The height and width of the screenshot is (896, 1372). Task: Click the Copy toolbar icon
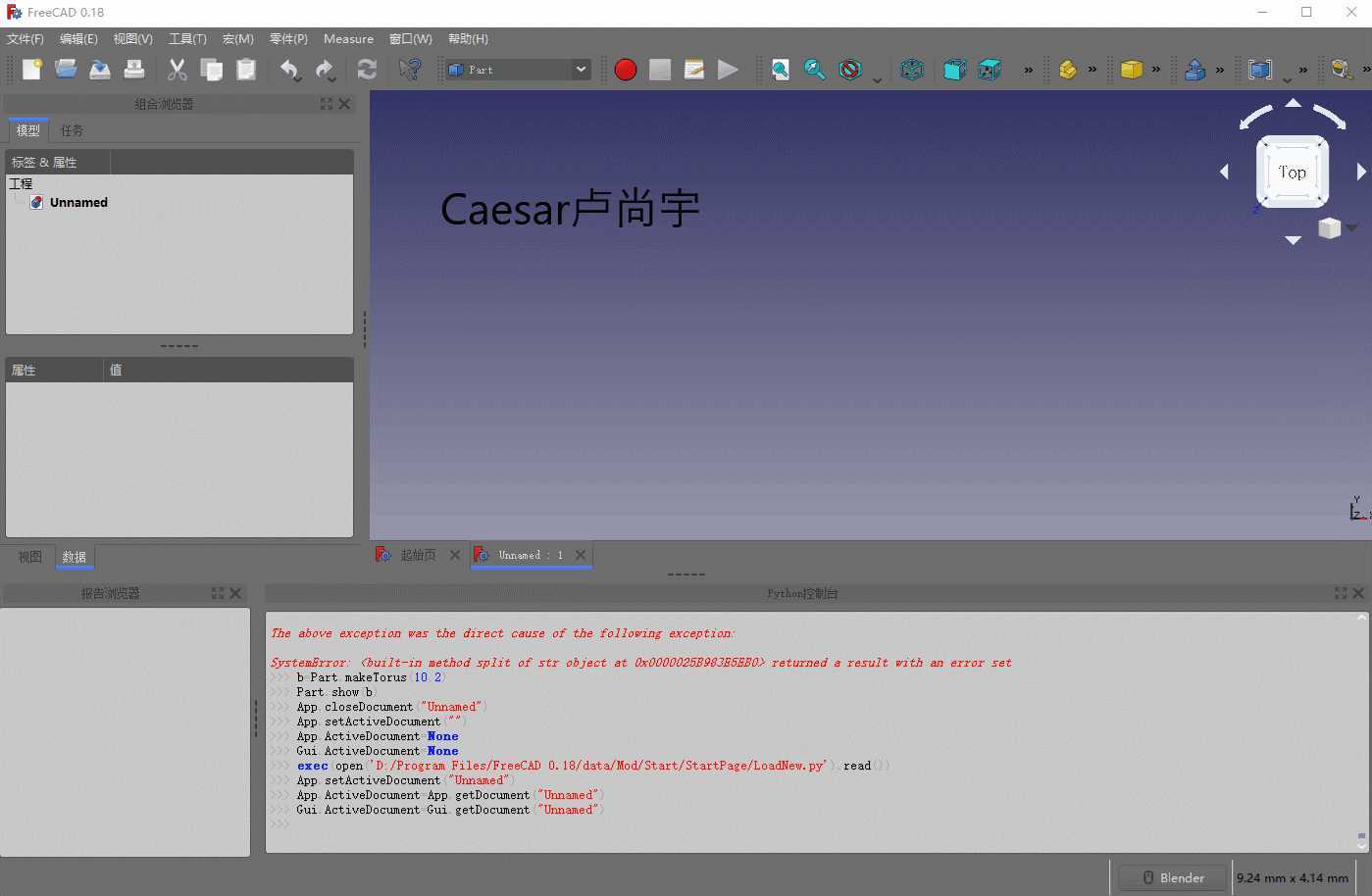[x=212, y=70]
